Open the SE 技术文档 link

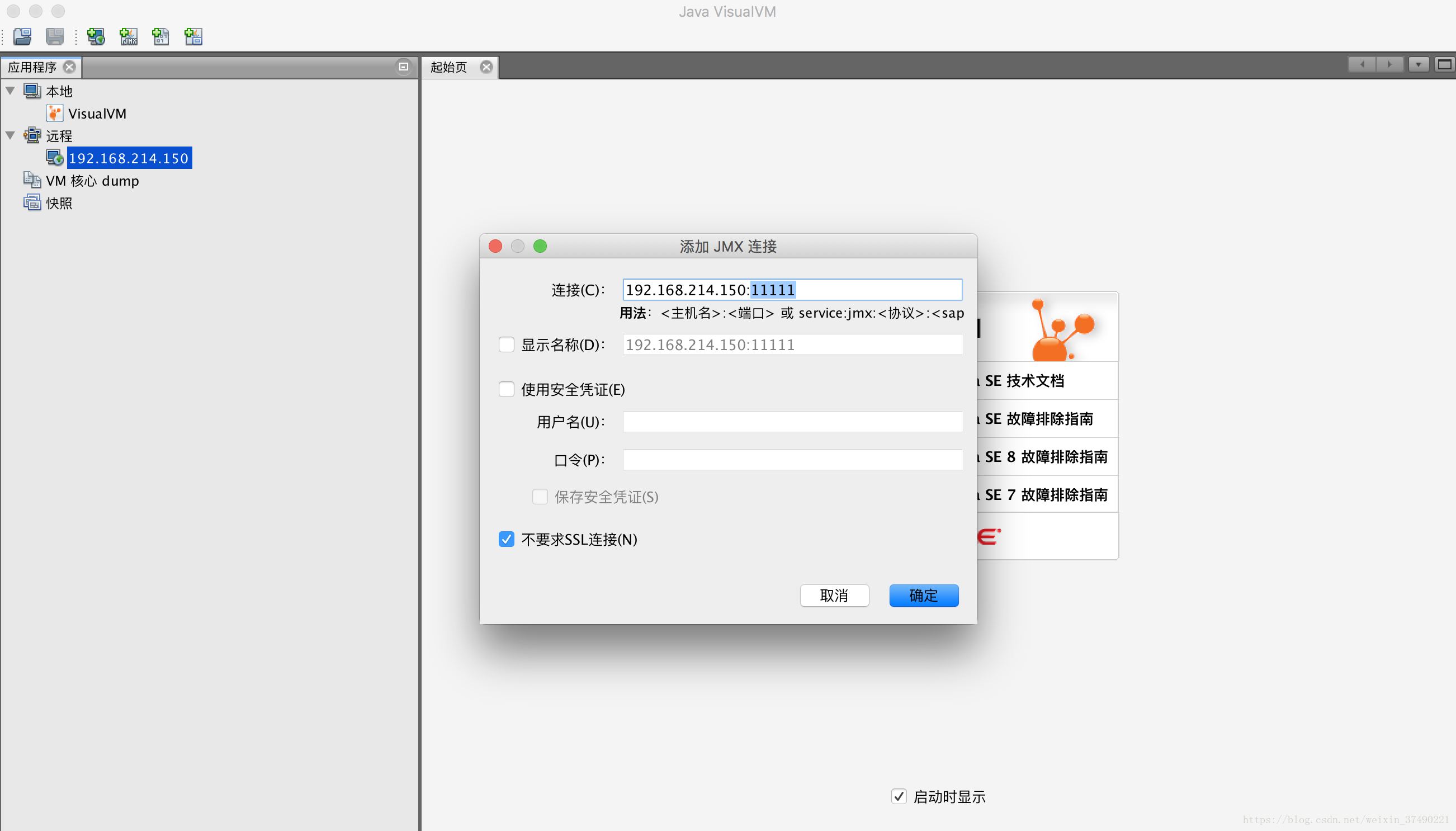(x=1024, y=381)
